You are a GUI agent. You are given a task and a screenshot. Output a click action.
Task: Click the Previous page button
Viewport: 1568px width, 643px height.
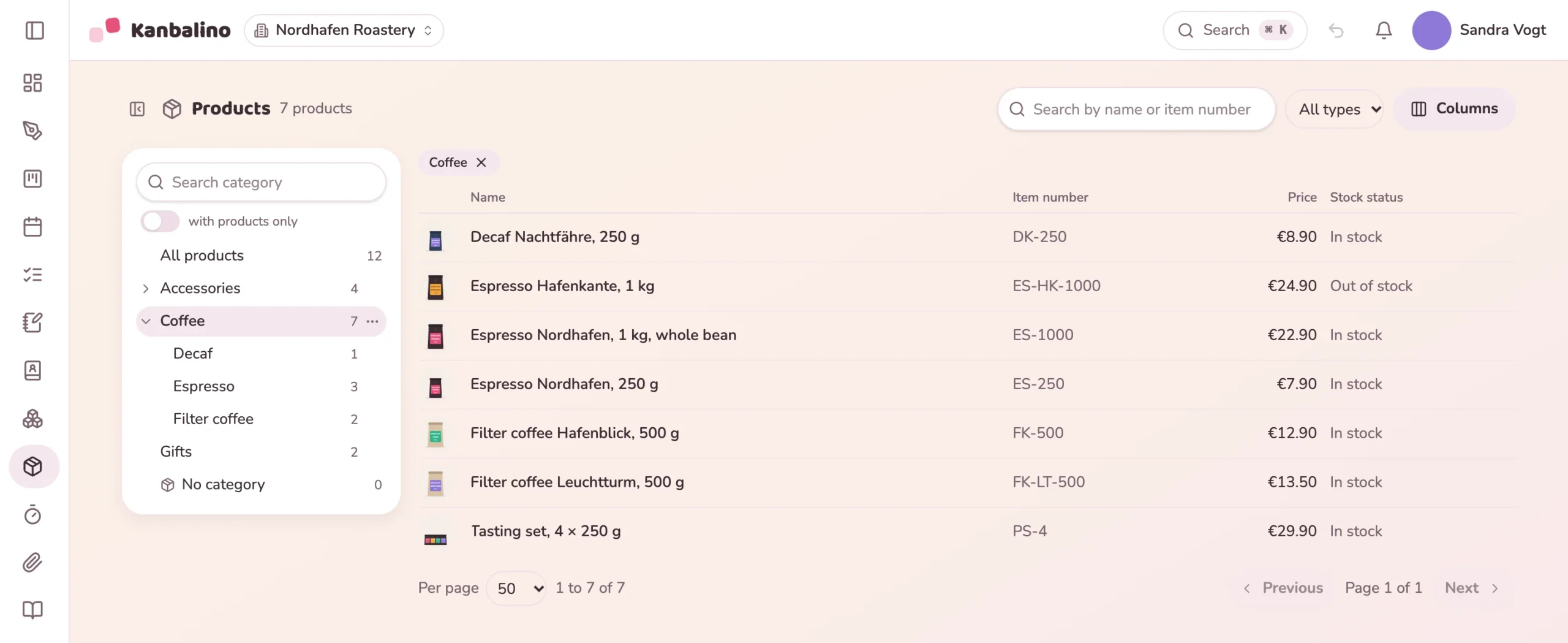(1283, 588)
